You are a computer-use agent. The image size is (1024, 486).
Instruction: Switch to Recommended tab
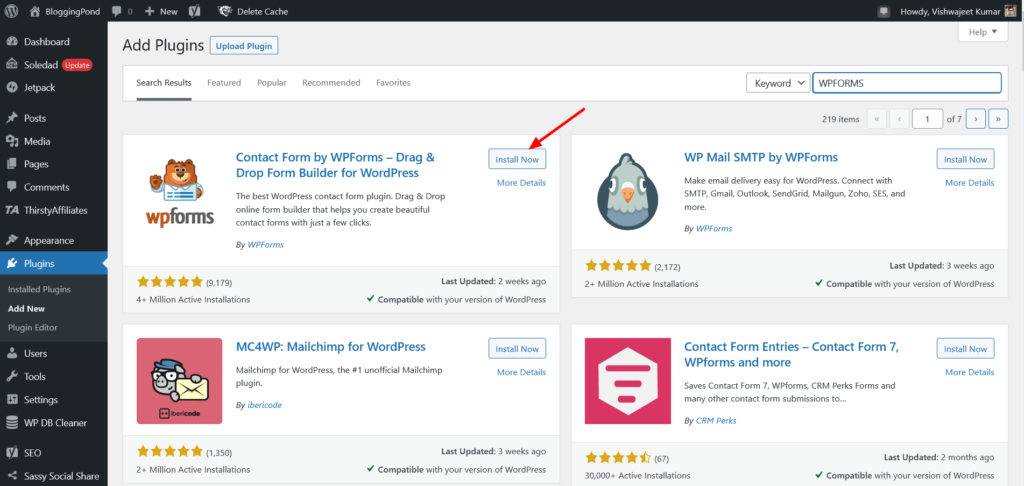(331, 83)
